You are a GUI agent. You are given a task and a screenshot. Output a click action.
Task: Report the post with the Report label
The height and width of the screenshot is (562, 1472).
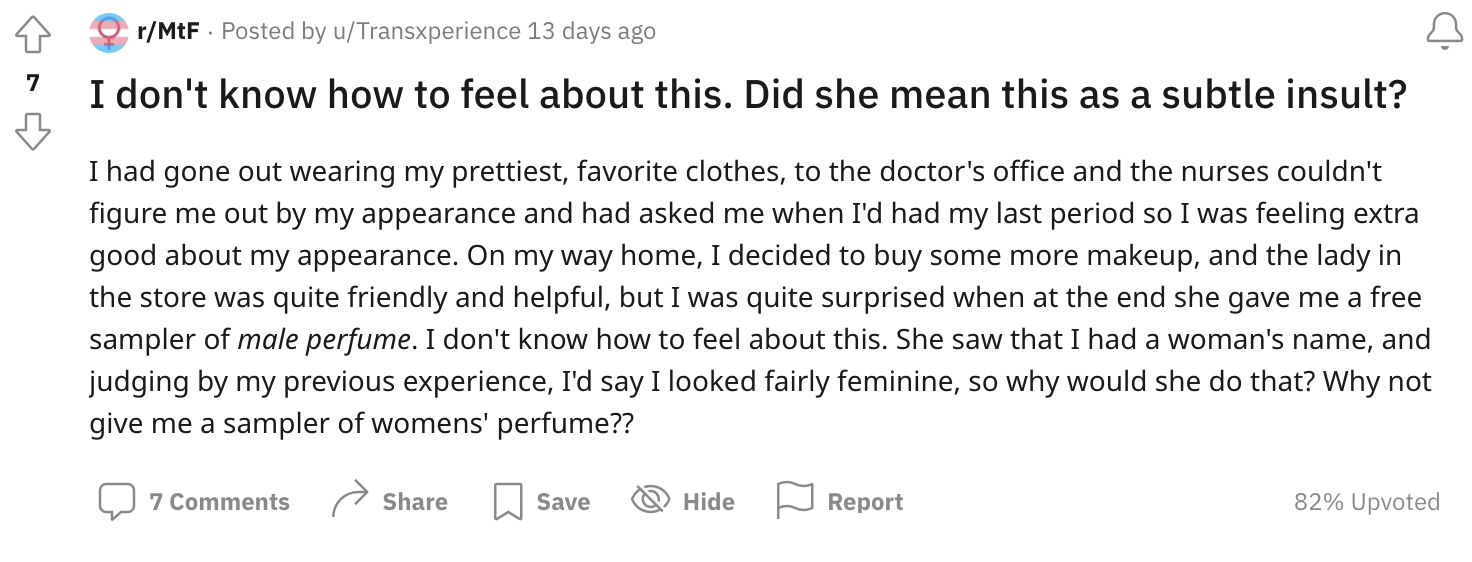(865, 502)
